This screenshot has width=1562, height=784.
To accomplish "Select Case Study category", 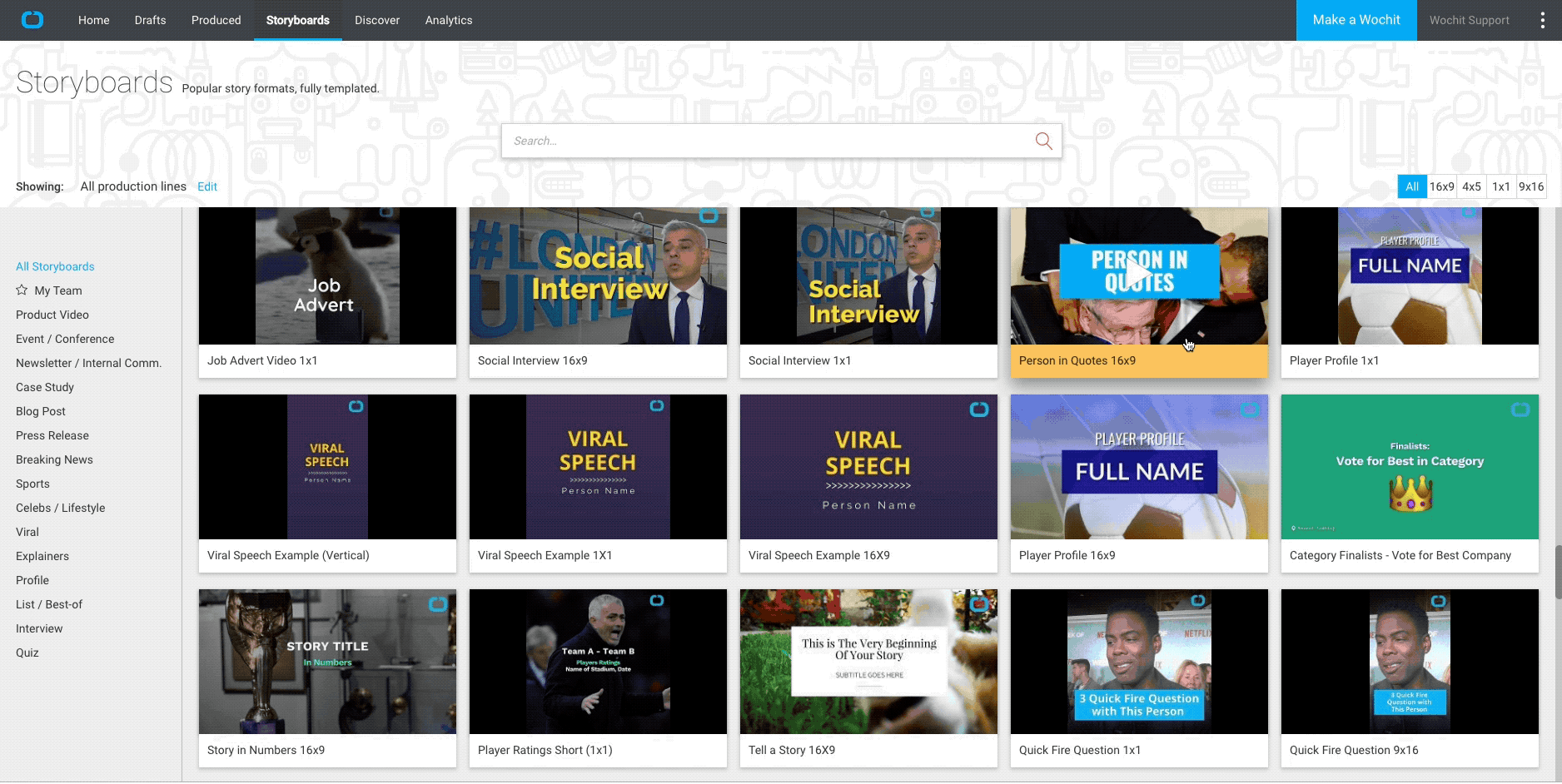I will pos(45,387).
